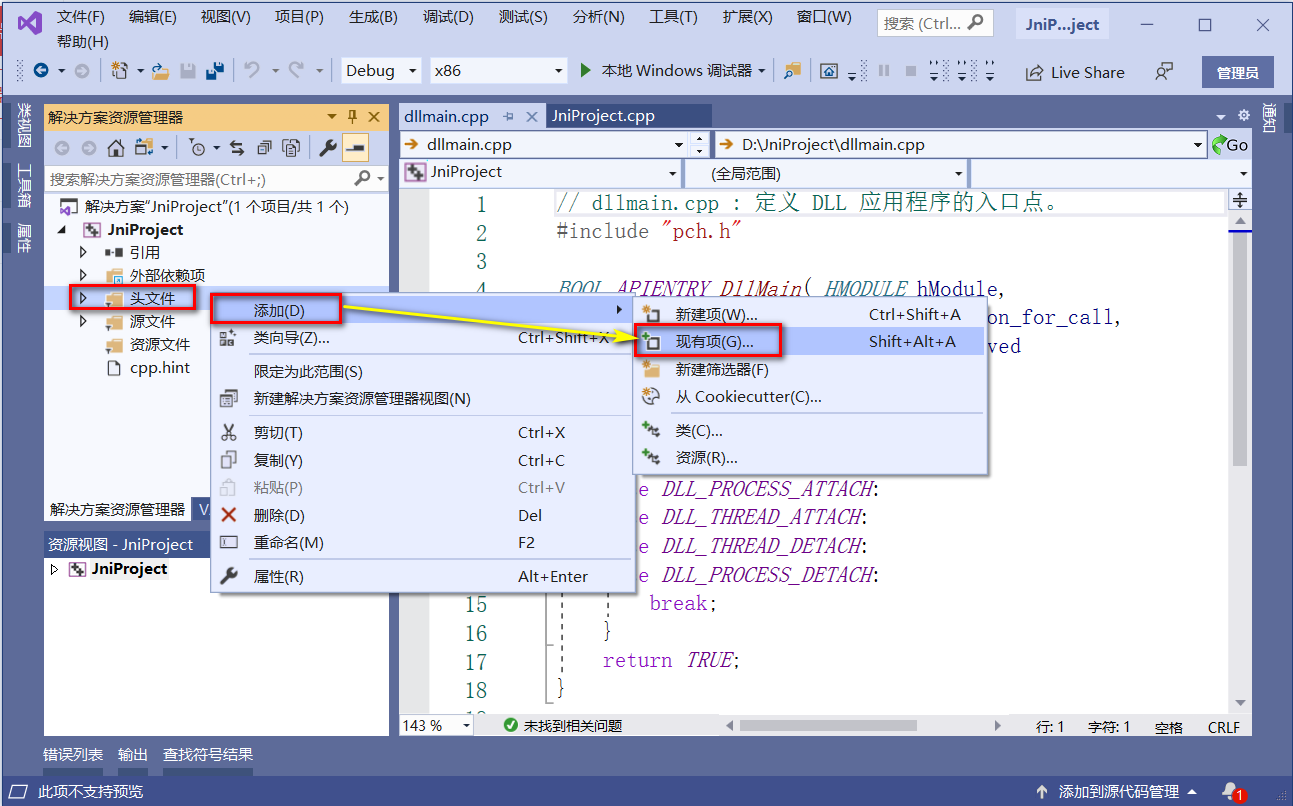Viewport: 1293px width, 806px height.
Task: Open the 查找符号结果 tab at bottom
Action: [208, 755]
